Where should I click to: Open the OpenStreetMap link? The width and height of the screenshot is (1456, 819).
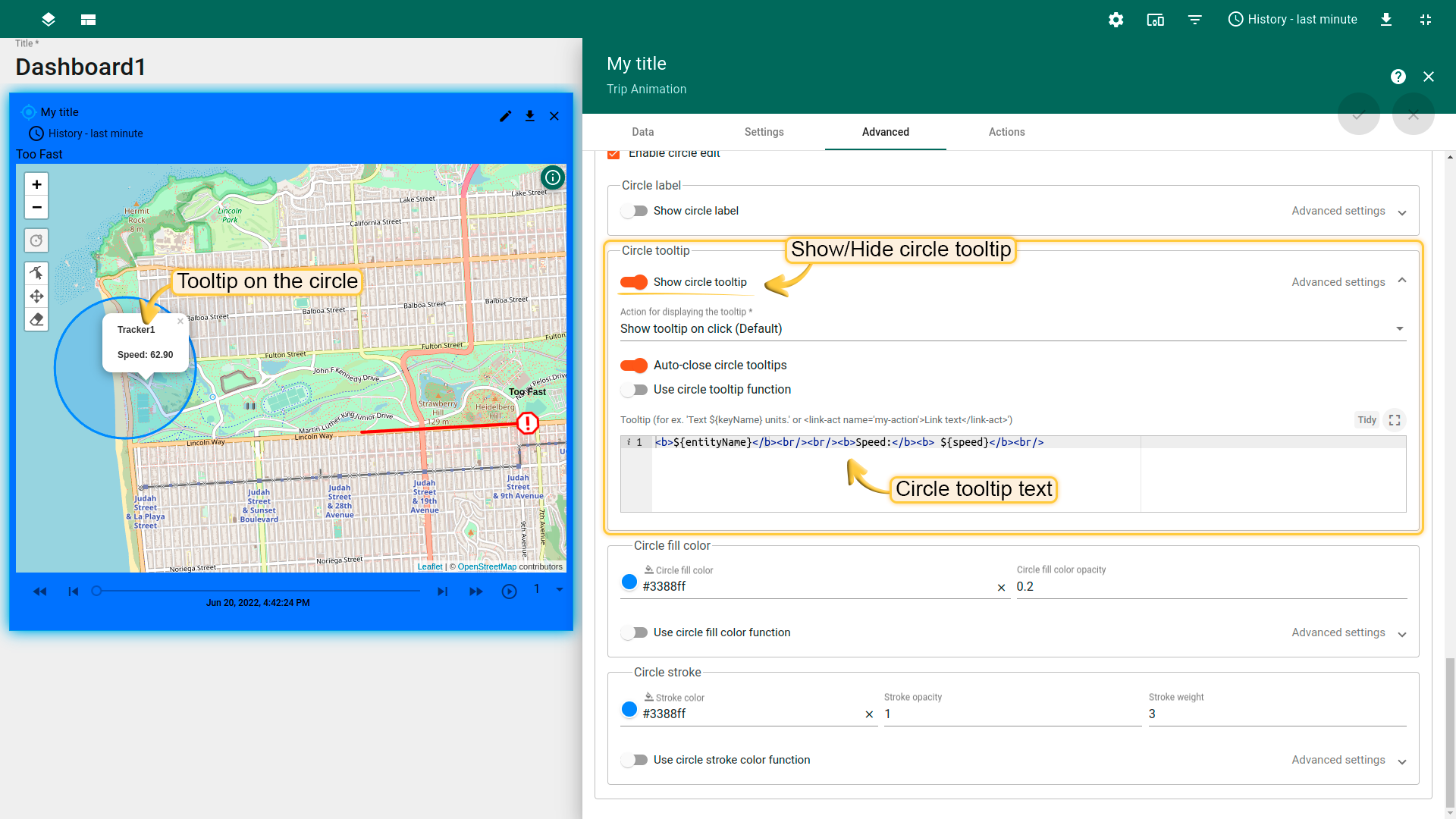487,566
